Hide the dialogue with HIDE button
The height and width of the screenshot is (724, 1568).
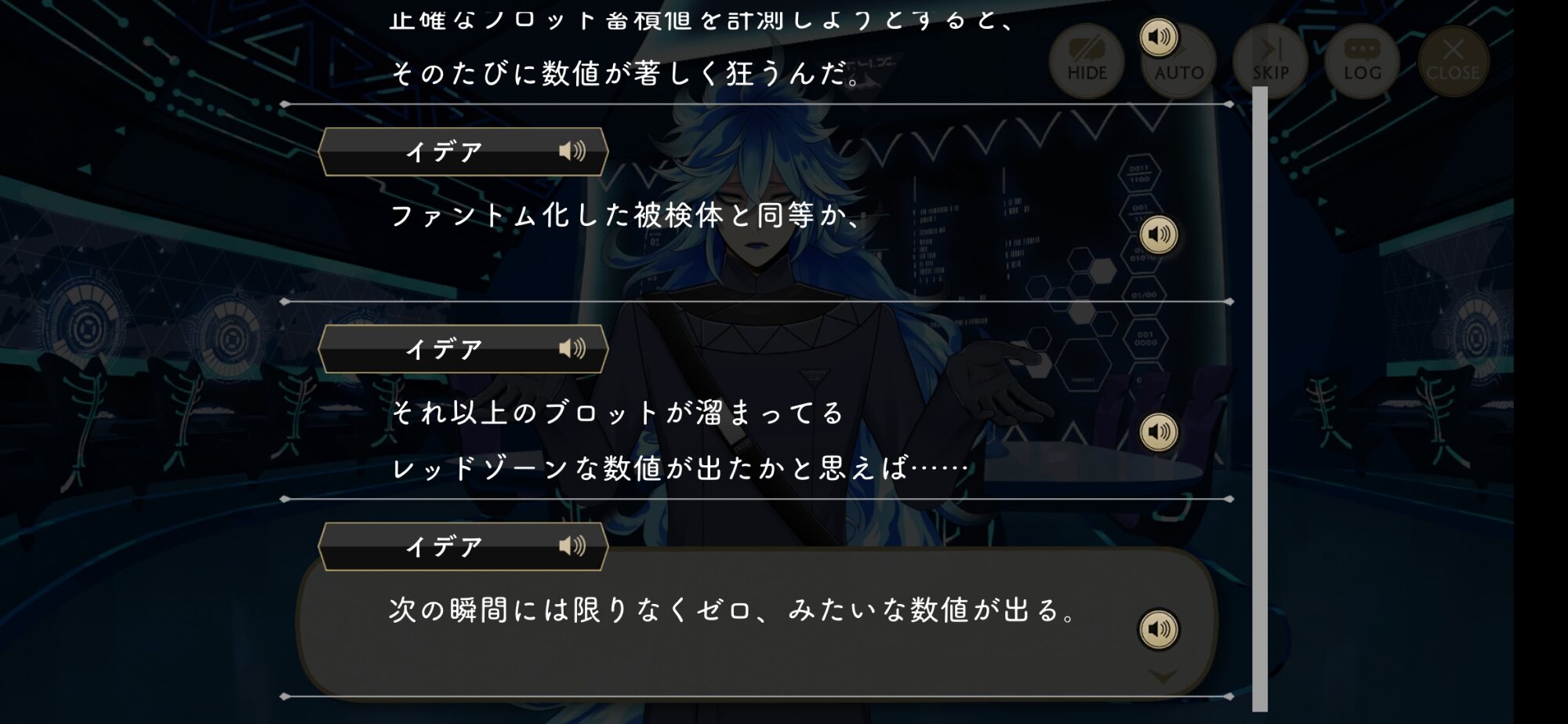tap(1087, 61)
